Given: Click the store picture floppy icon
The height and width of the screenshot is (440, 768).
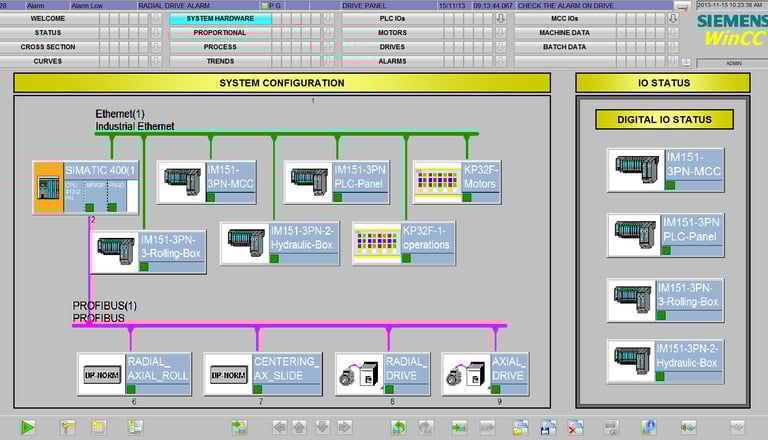Looking at the screenshot, I should tap(548, 427).
